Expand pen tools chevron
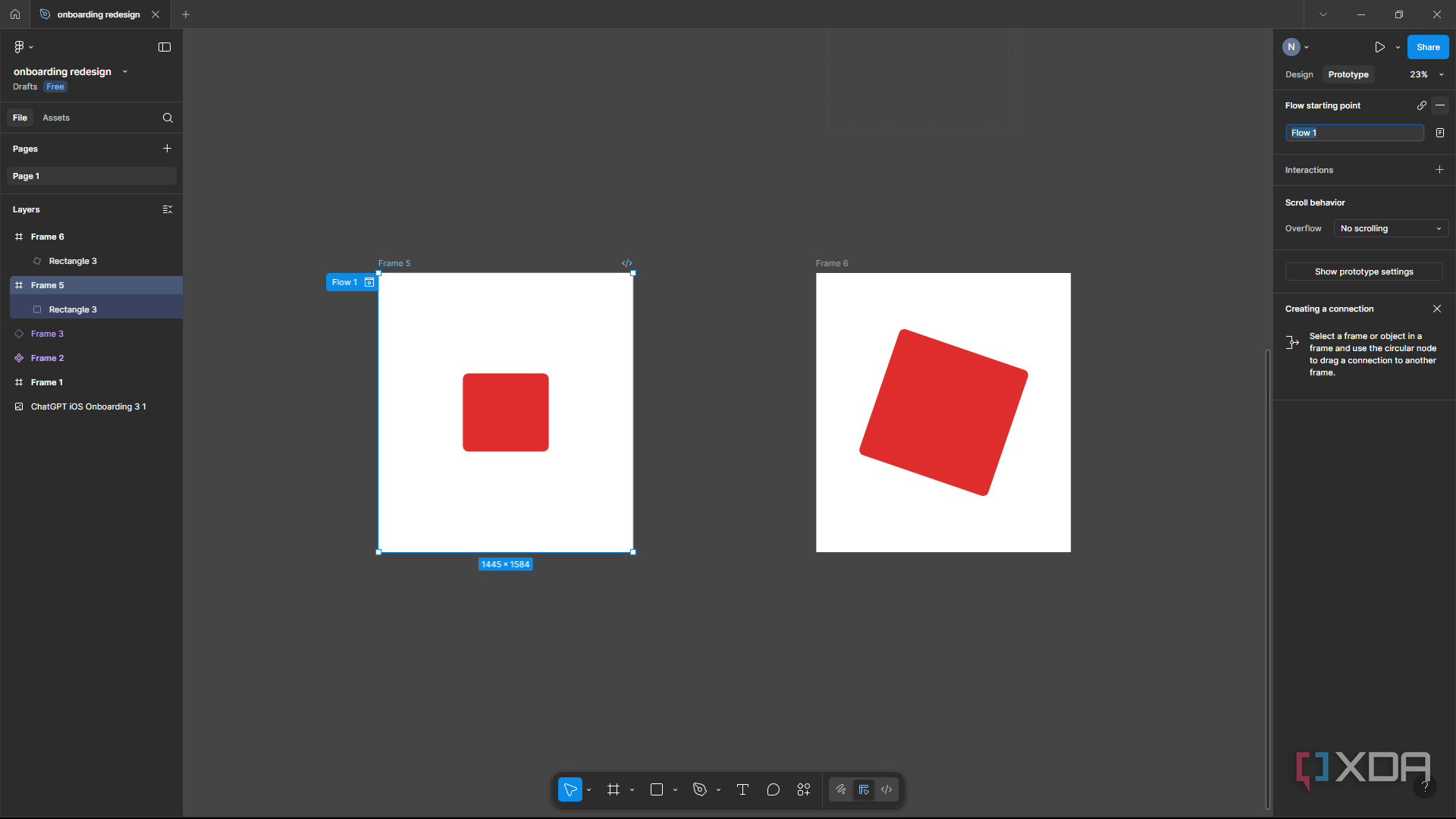Image resolution: width=1456 pixels, height=819 pixels. 718,789
